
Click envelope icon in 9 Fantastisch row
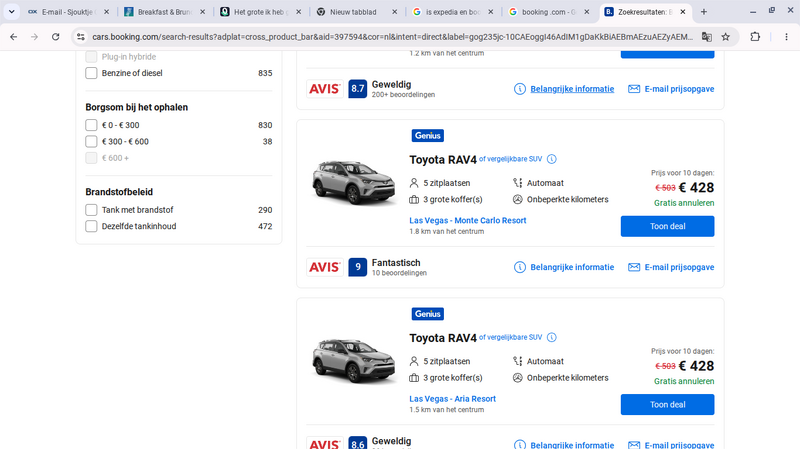[x=634, y=267]
